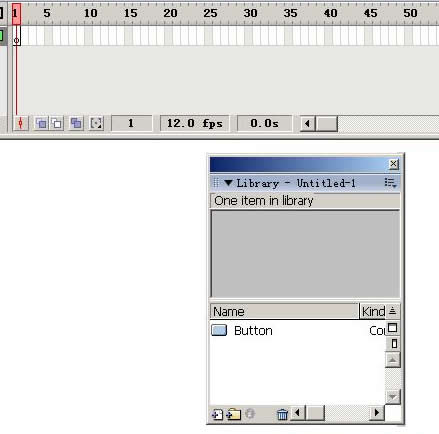439x434 pixels.
Task: Open the Library panel options menu
Action: [390, 183]
